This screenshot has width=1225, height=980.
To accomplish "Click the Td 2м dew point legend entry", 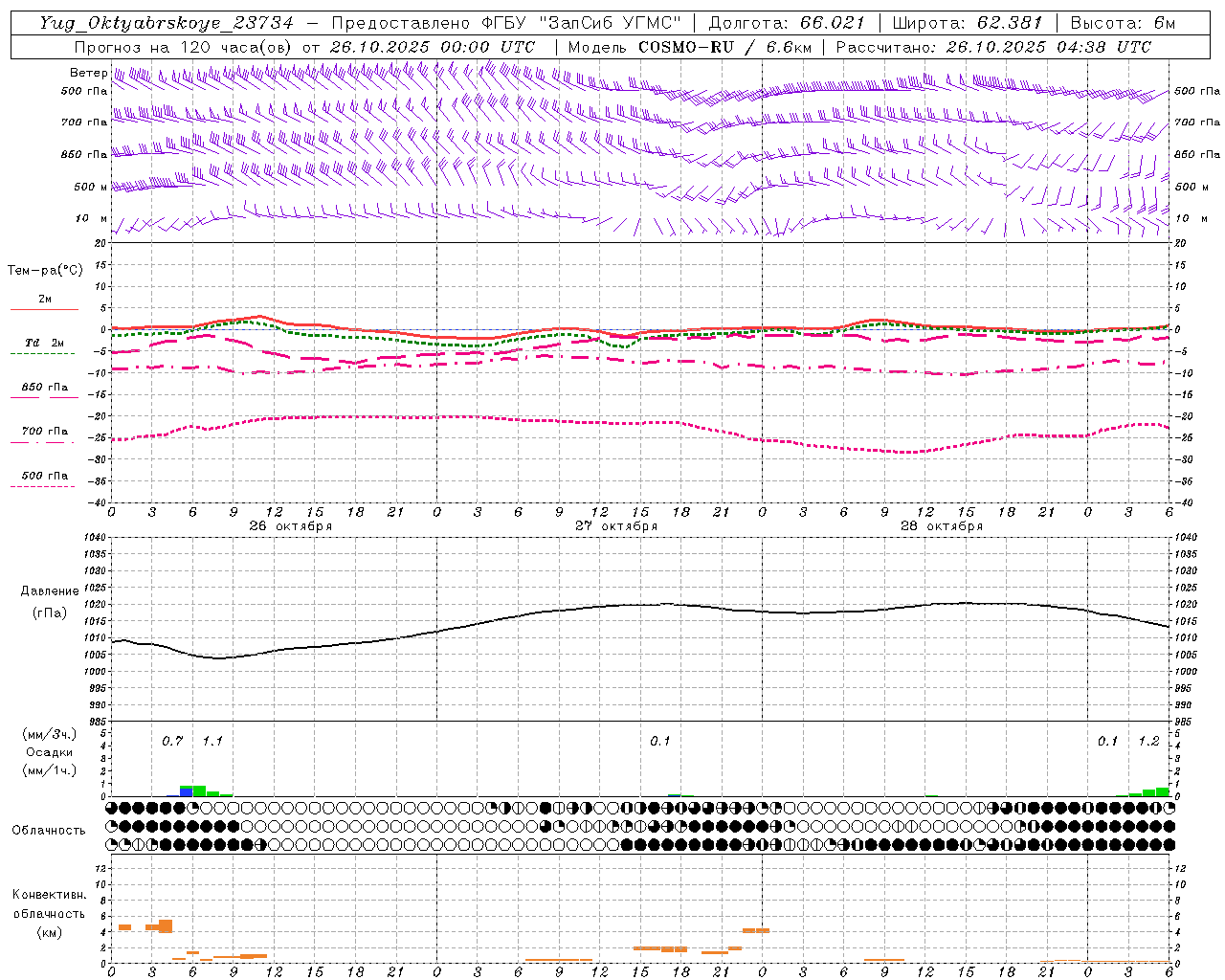I will 45,343.
